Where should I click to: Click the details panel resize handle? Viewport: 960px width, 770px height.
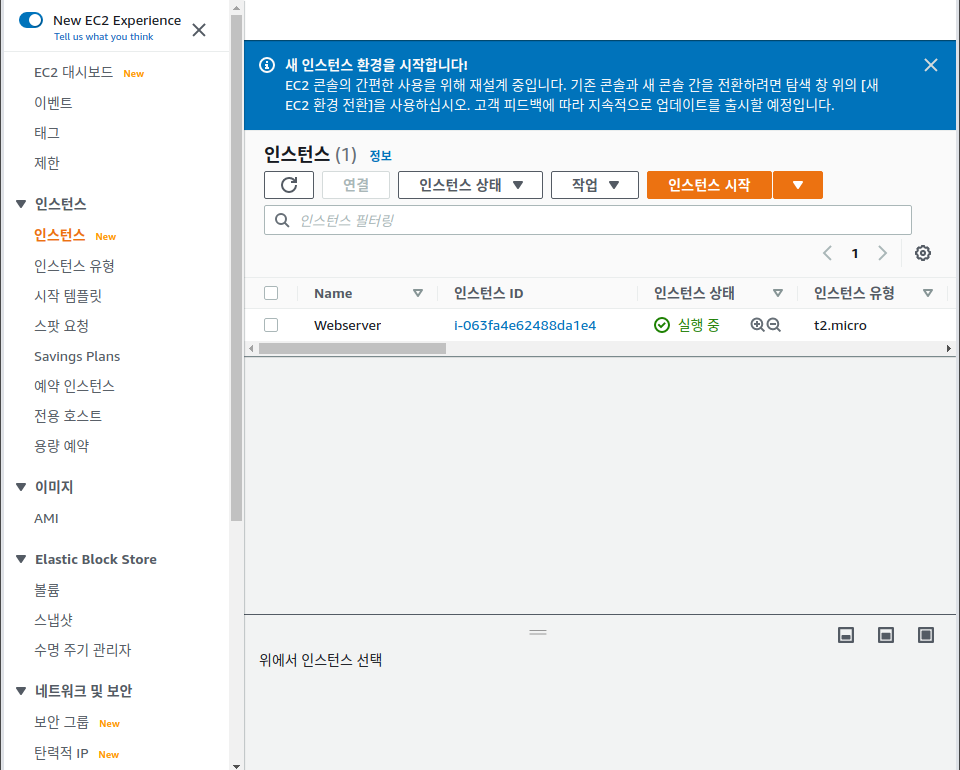[x=538, y=632]
